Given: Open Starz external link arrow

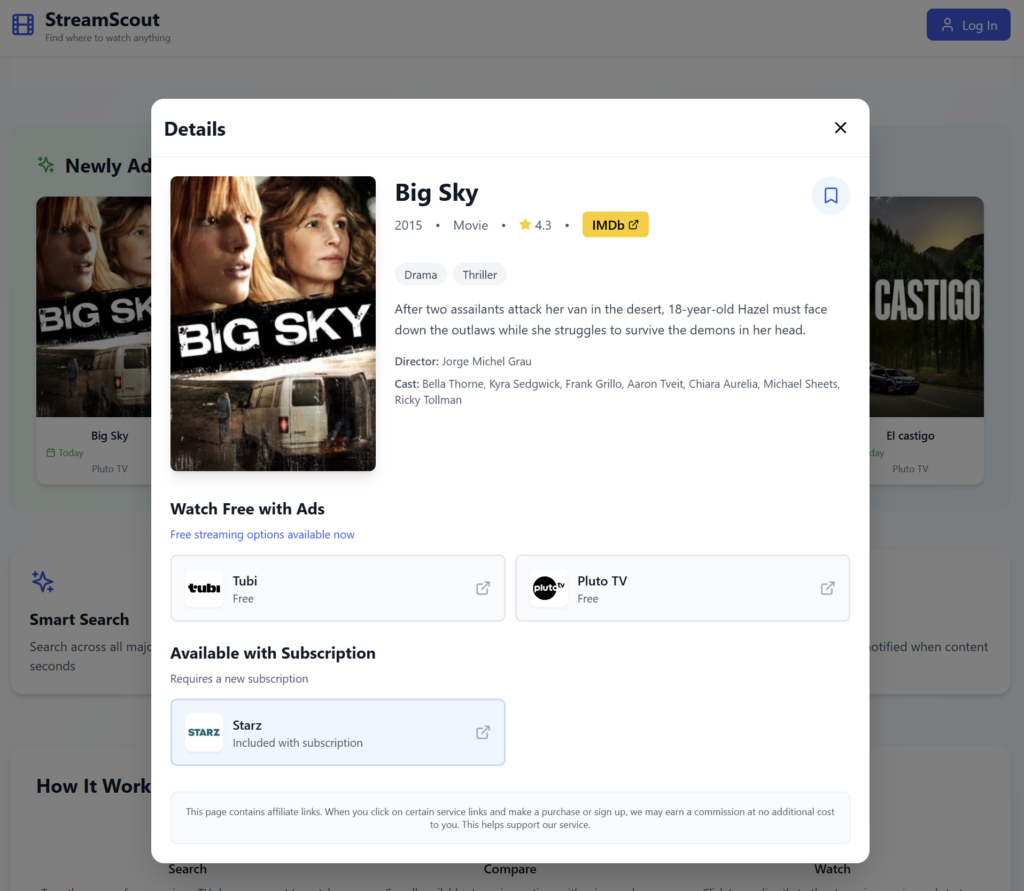Looking at the screenshot, I should (483, 732).
